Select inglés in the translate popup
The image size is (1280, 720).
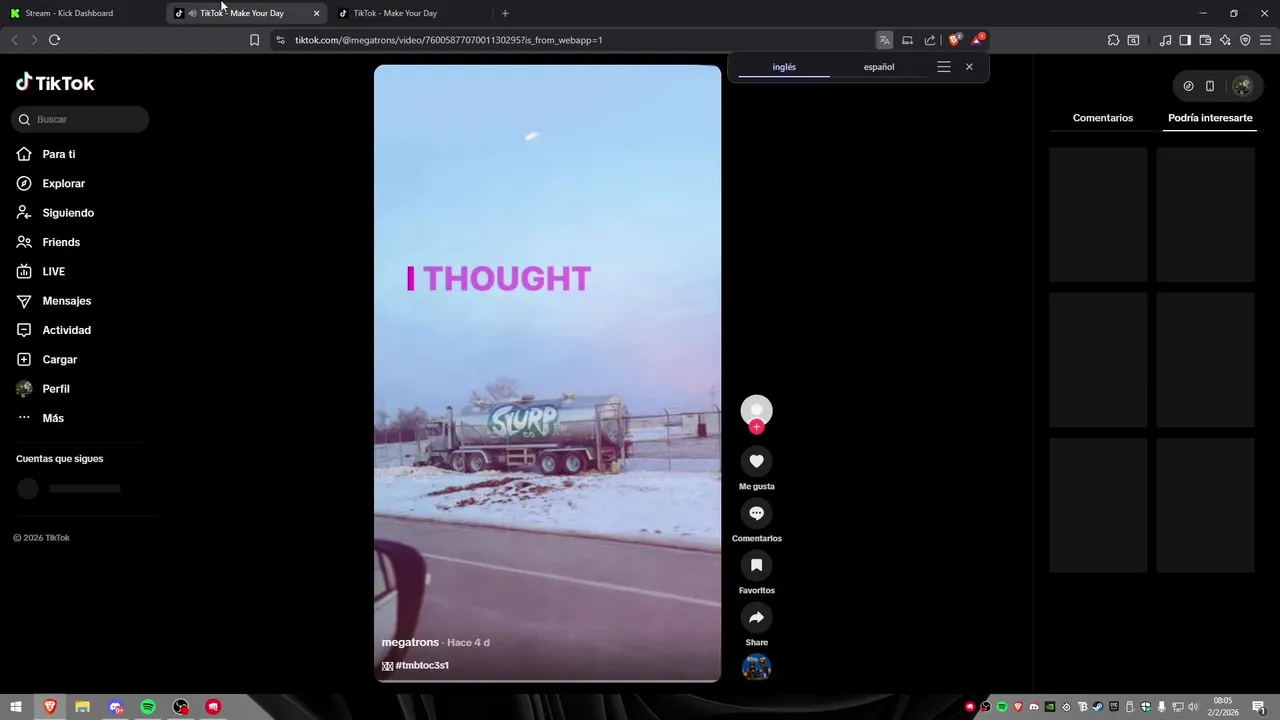pos(784,67)
